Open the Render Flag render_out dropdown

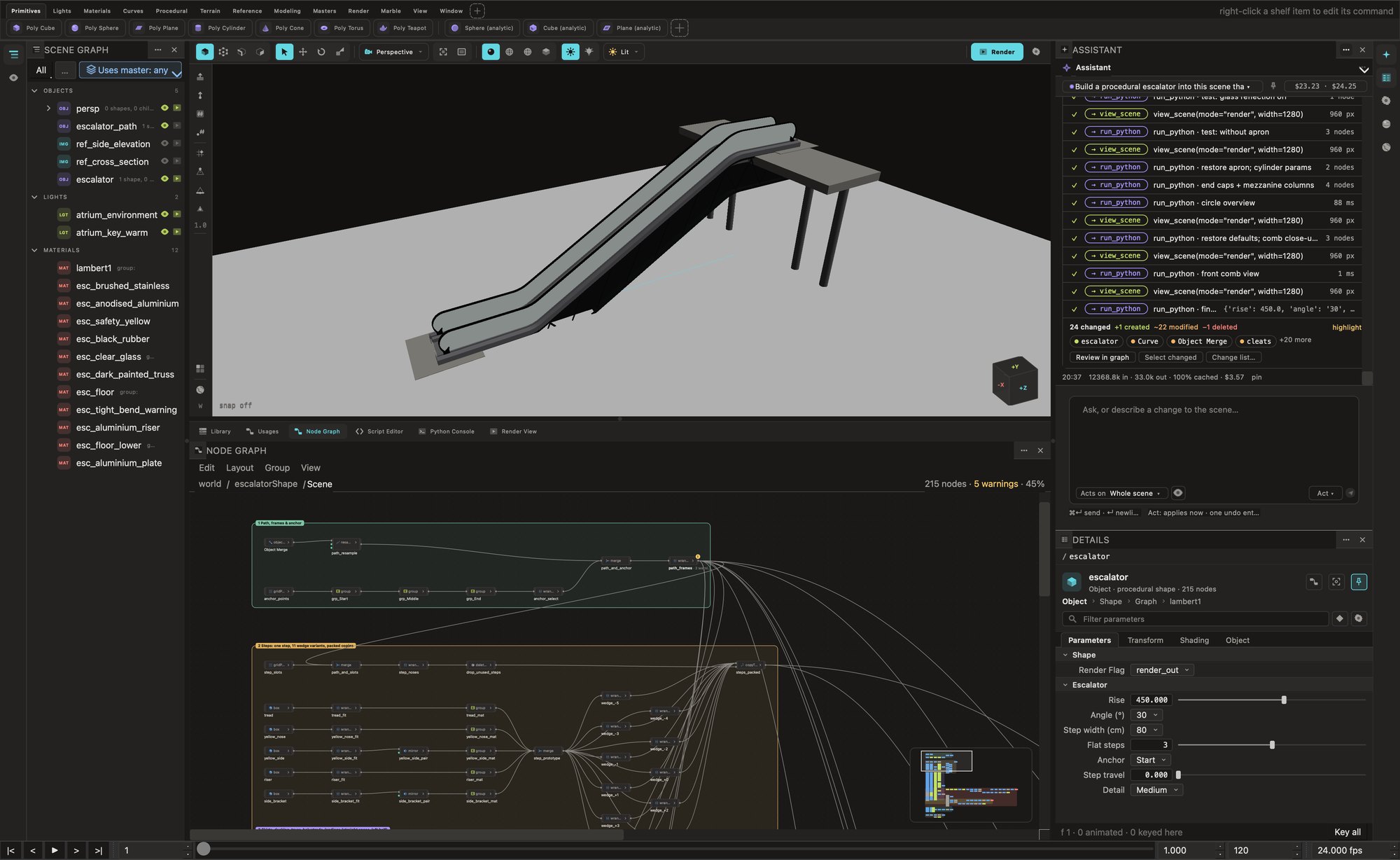(1163, 670)
